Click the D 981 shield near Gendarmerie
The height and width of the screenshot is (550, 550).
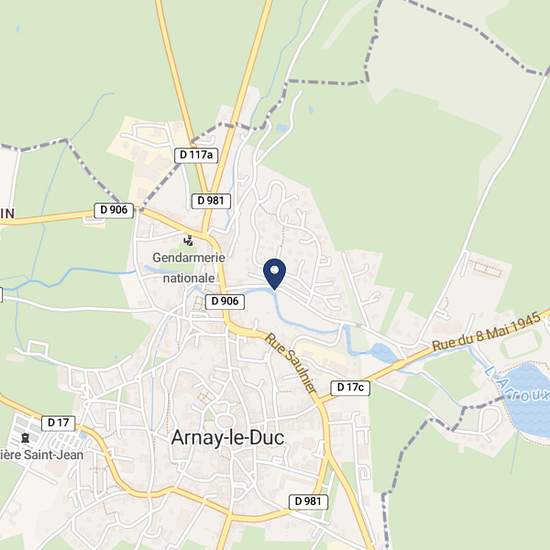pos(211,201)
